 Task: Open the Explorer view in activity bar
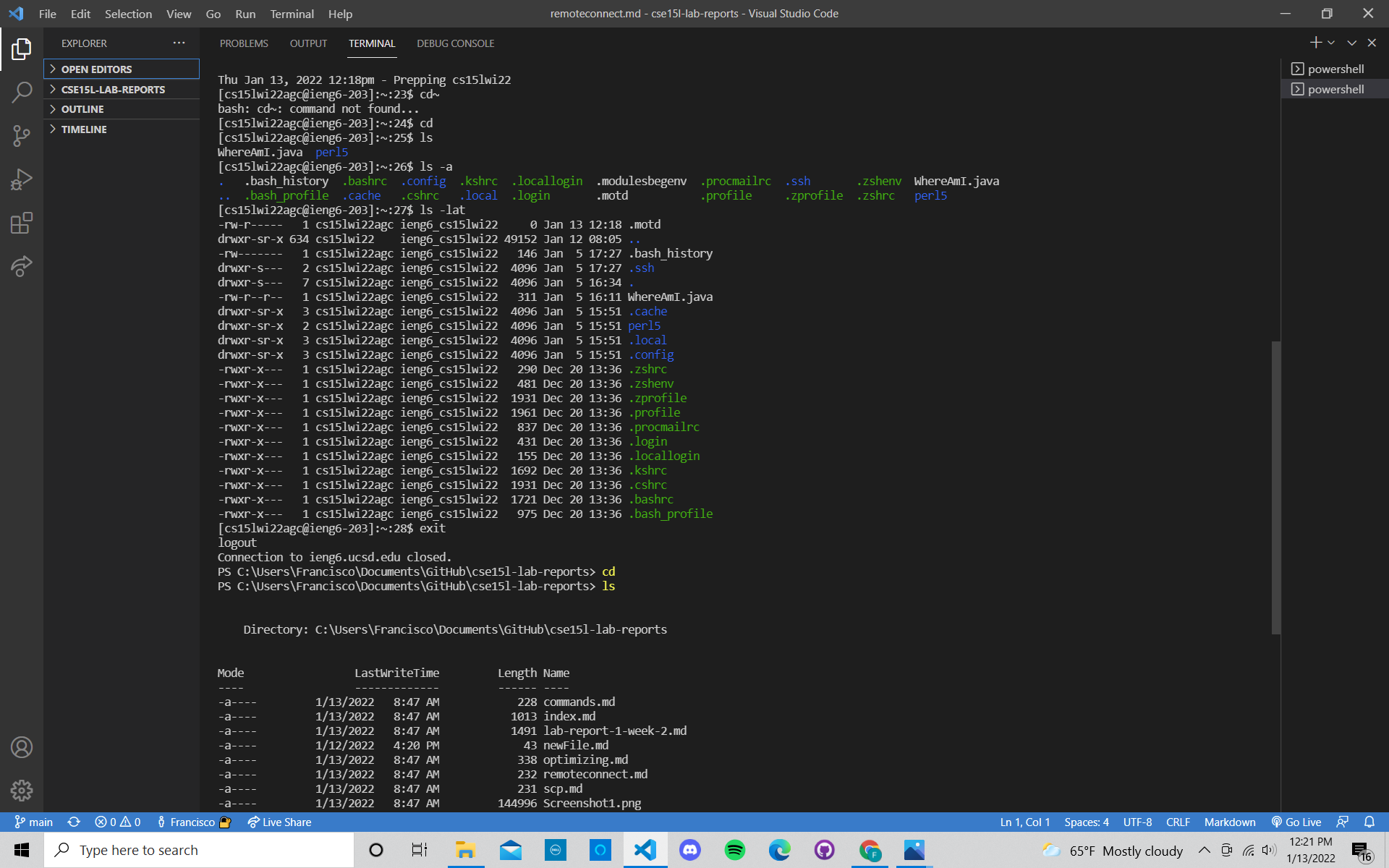[22, 49]
